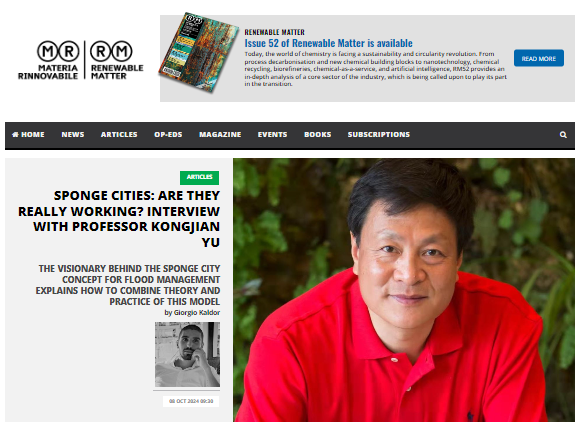Click the author name Giorgio Kaldor
This screenshot has width=580, height=427.
[x=197, y=313]
